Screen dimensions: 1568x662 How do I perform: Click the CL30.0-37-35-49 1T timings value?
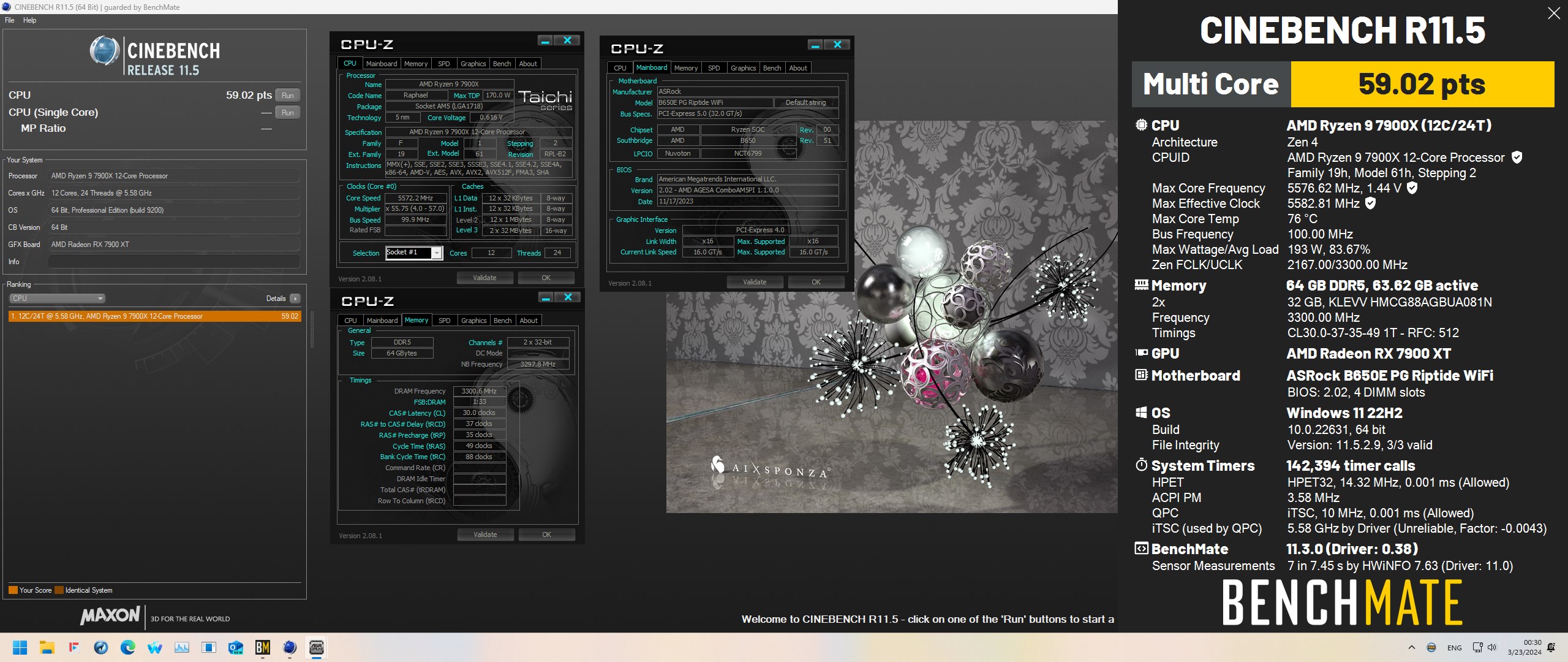click(1373, 333)
